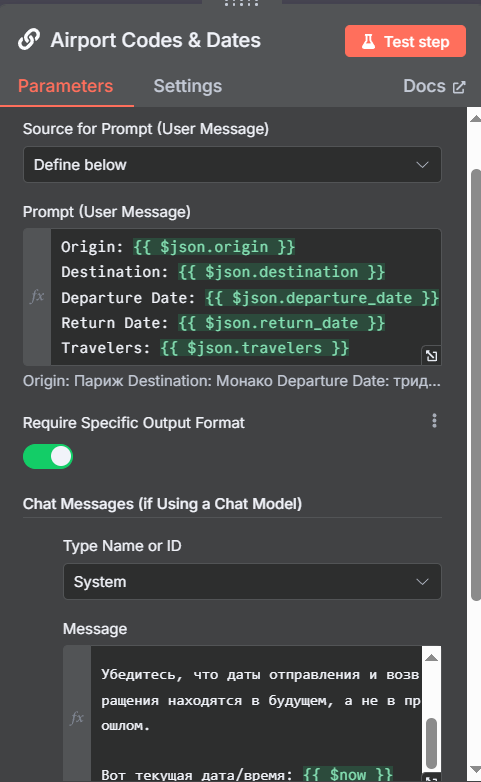Expand the Prompt editor with the corner icon

[431, 355]
